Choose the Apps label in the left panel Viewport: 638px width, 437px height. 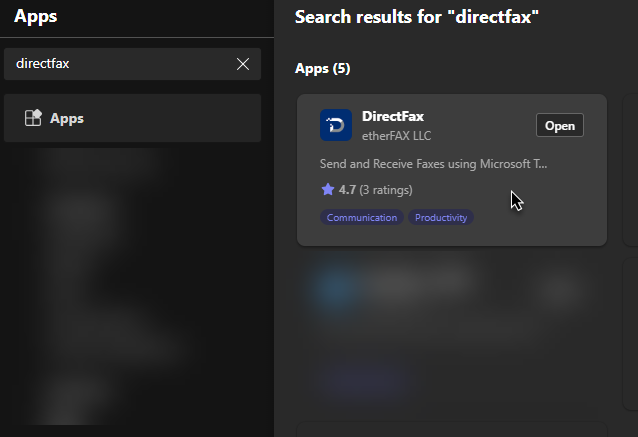tap(67, 118)
